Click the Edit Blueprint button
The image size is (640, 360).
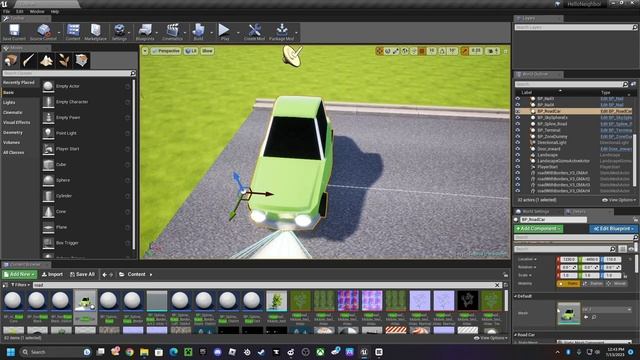tap(613, 229)
